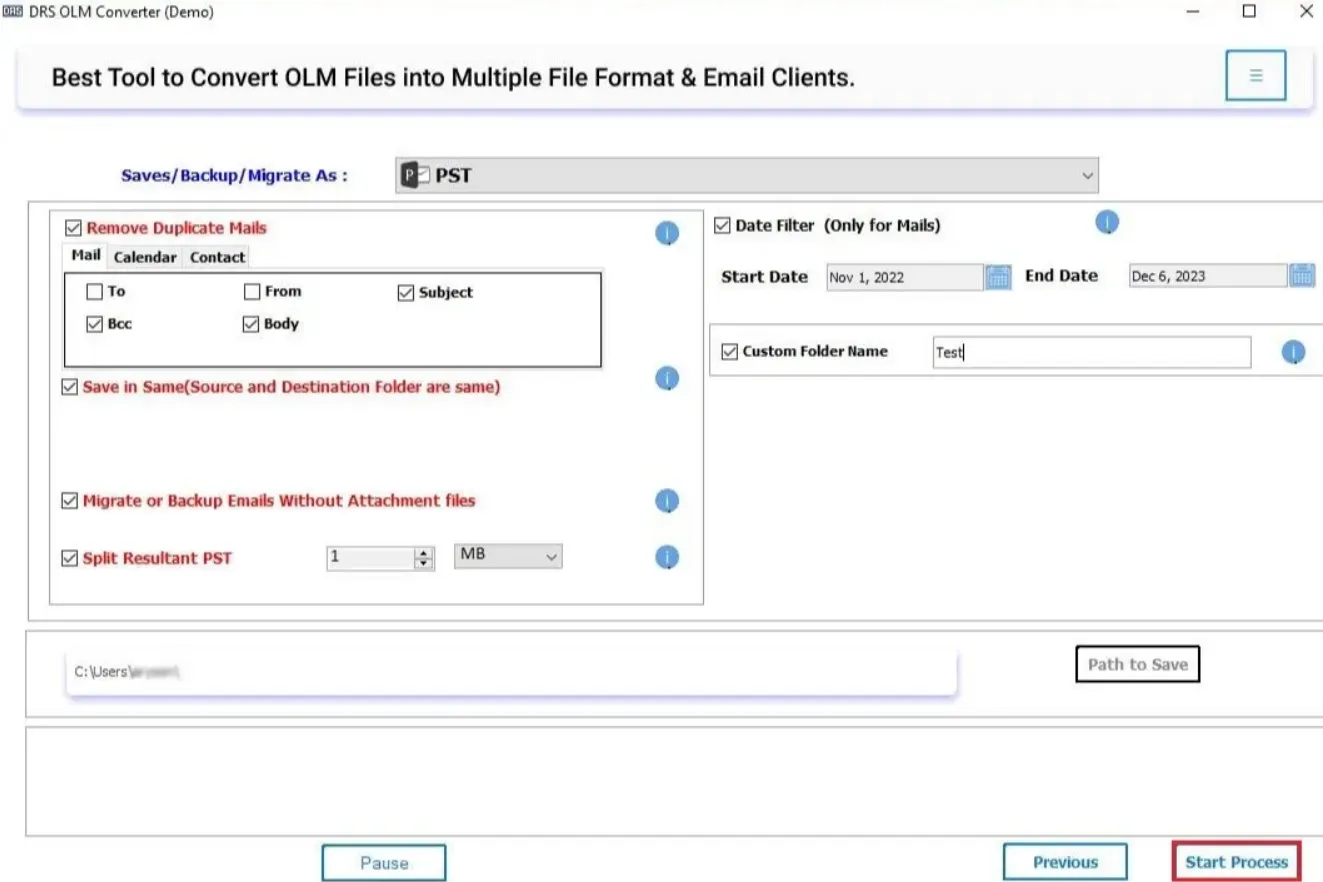The height and width of the screenshot is (882, 1323).
Task: Increase split size with up arrow
Action: pyautogui.click(x=424, y=552)
